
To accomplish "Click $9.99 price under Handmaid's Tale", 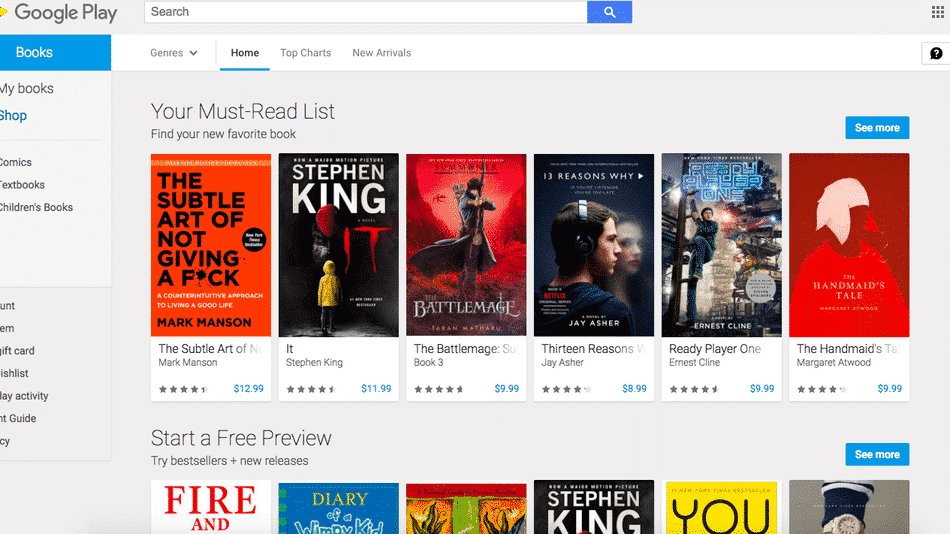I will [x=889, y=389].
